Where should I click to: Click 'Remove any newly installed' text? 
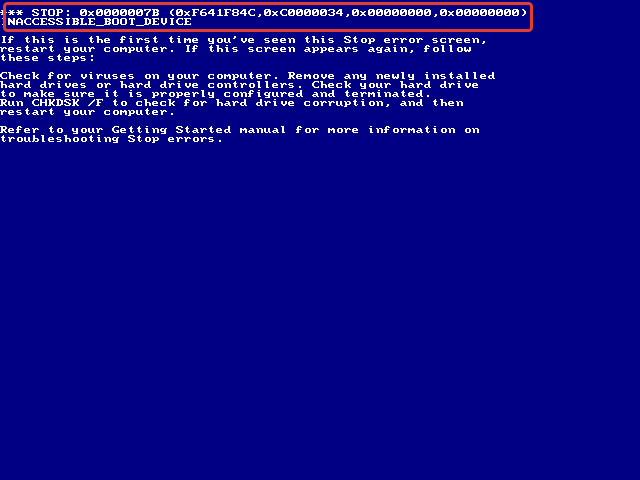[x=391, y=76]
